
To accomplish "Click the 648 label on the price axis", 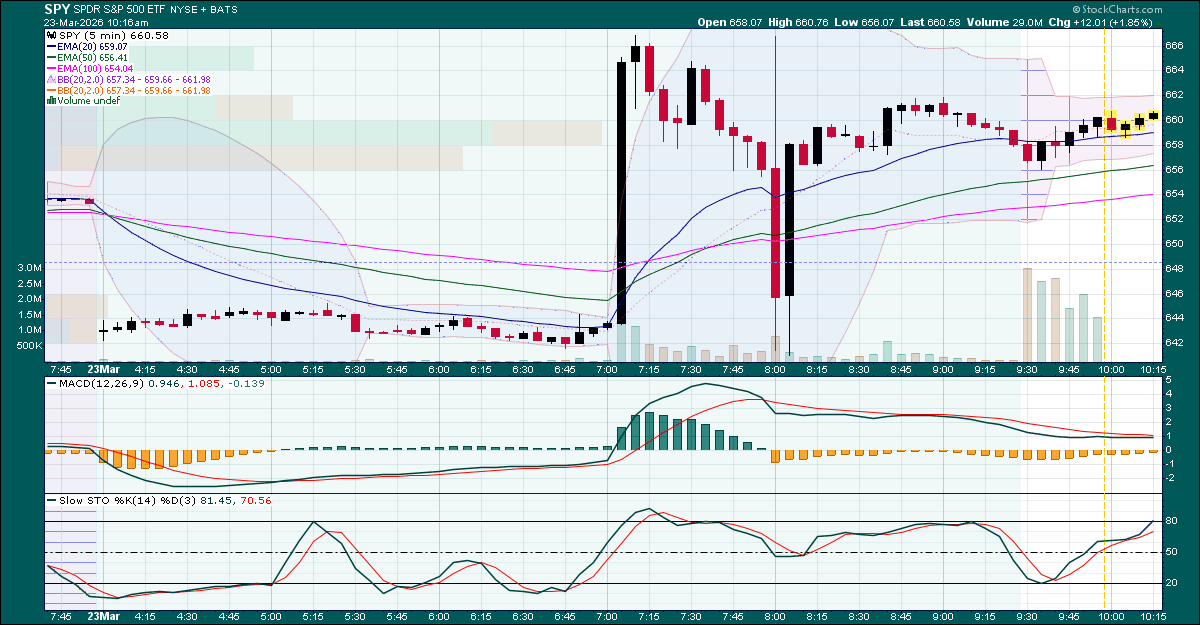I will 1175,268.
